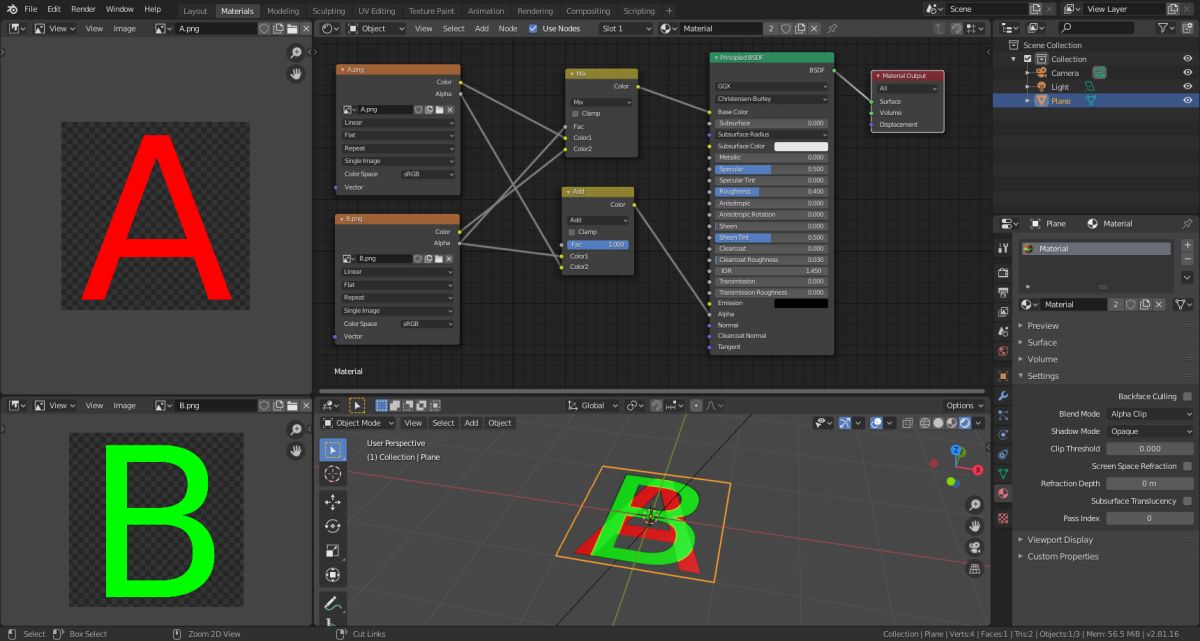Open the viewport Options button
The image size is (1200, 641).
(965, 405)
